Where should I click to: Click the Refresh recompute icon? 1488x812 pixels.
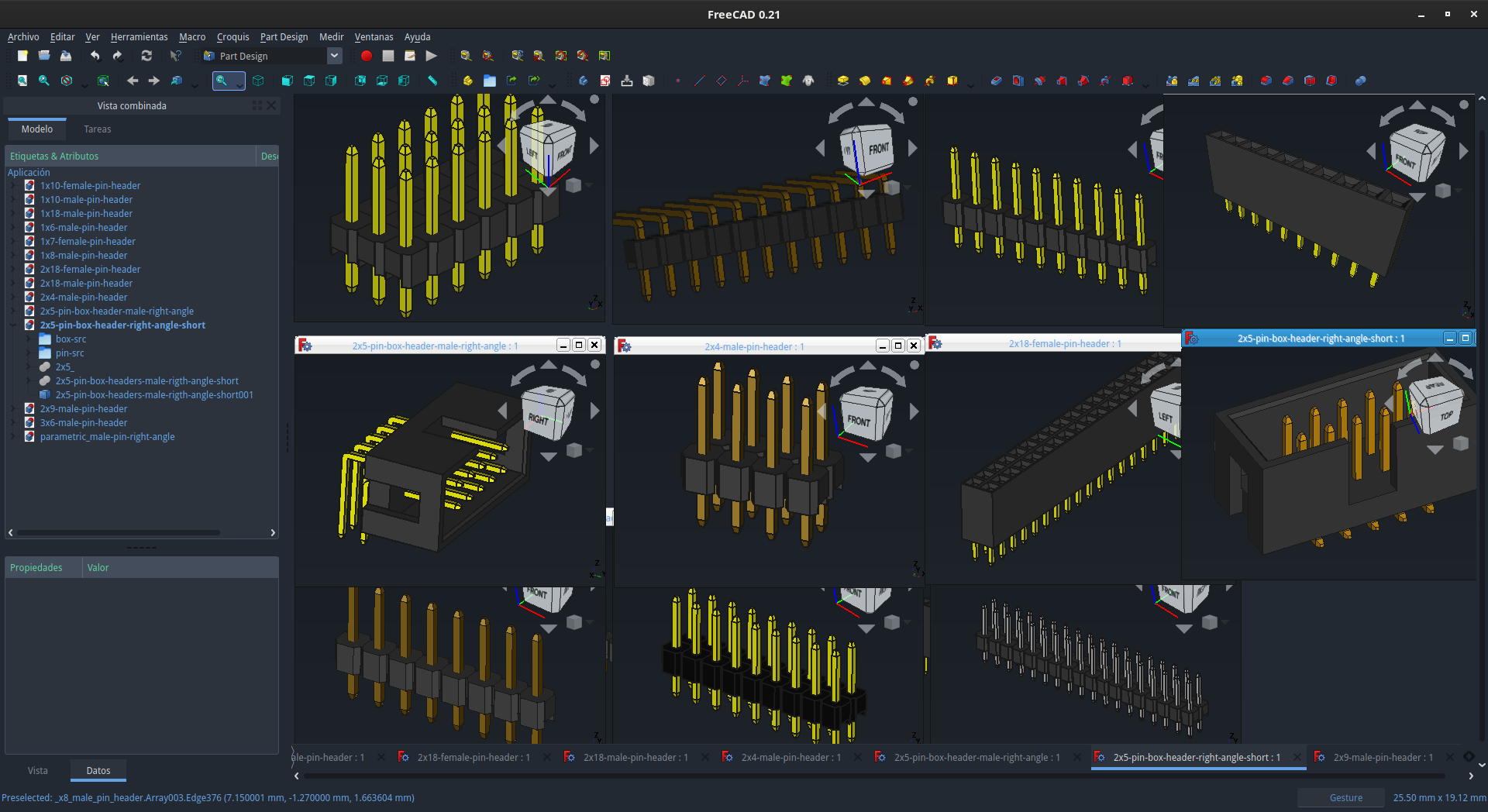(146, 56)
